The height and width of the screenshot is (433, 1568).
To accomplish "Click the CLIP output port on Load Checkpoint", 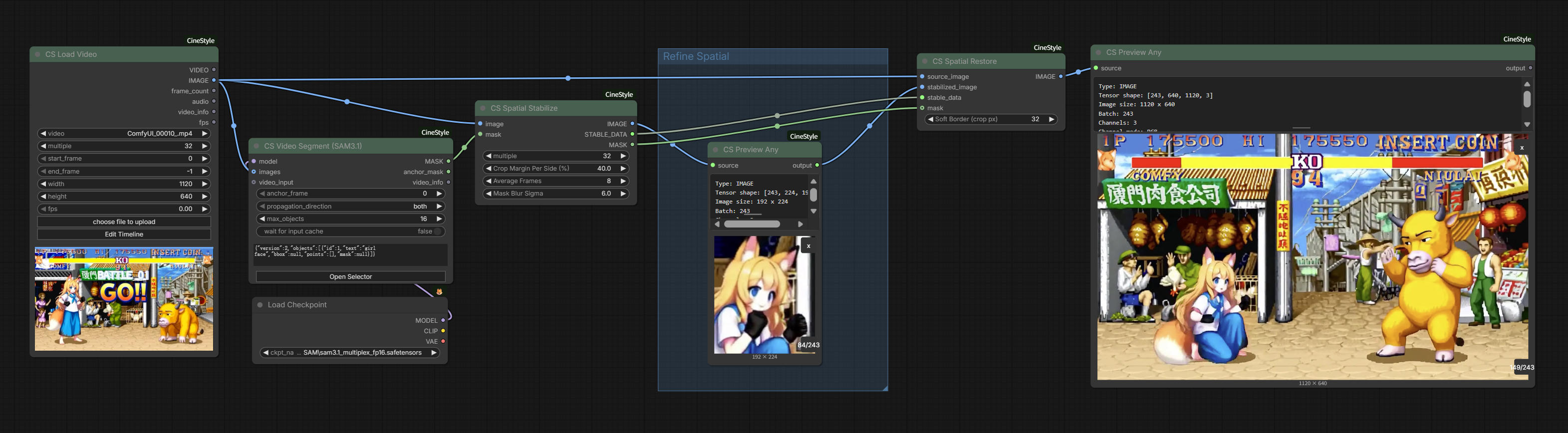I will click(x=443, y=331).
